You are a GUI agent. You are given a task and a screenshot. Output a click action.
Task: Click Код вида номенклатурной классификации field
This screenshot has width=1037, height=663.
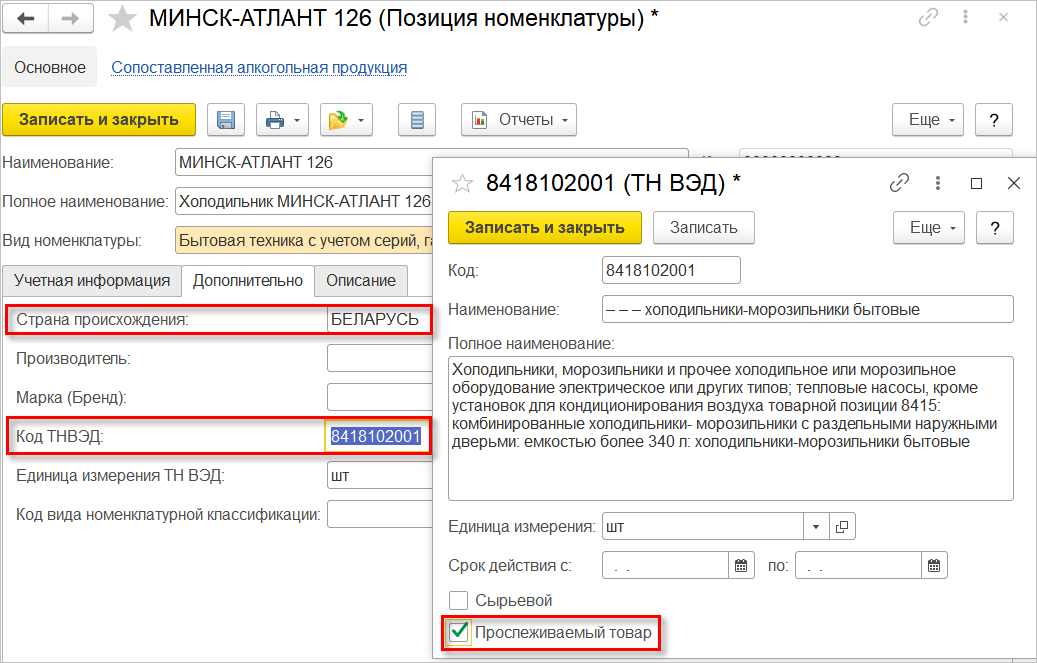coord(380,514)
